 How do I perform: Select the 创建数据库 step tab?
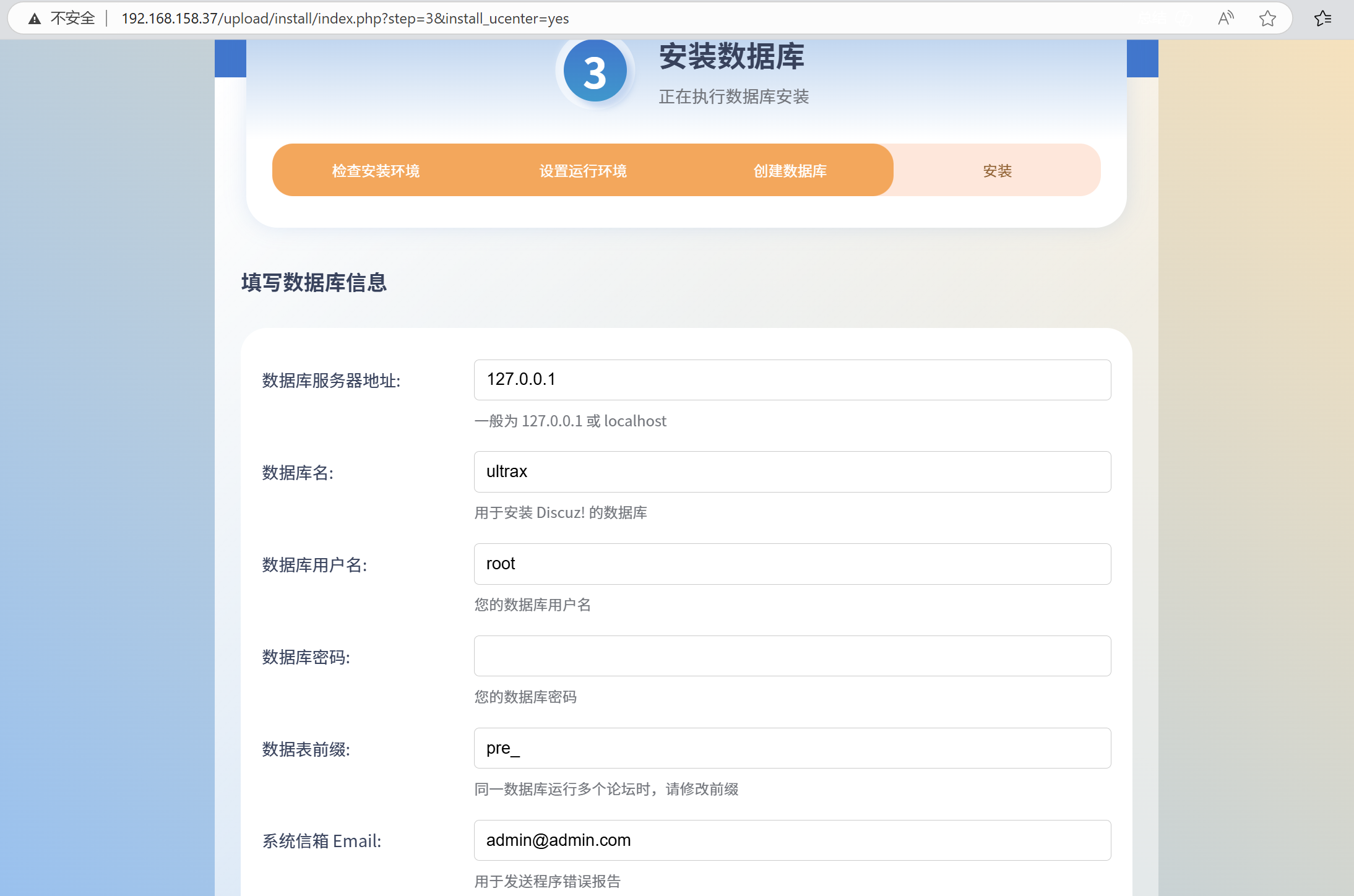[x=790, y=171]
